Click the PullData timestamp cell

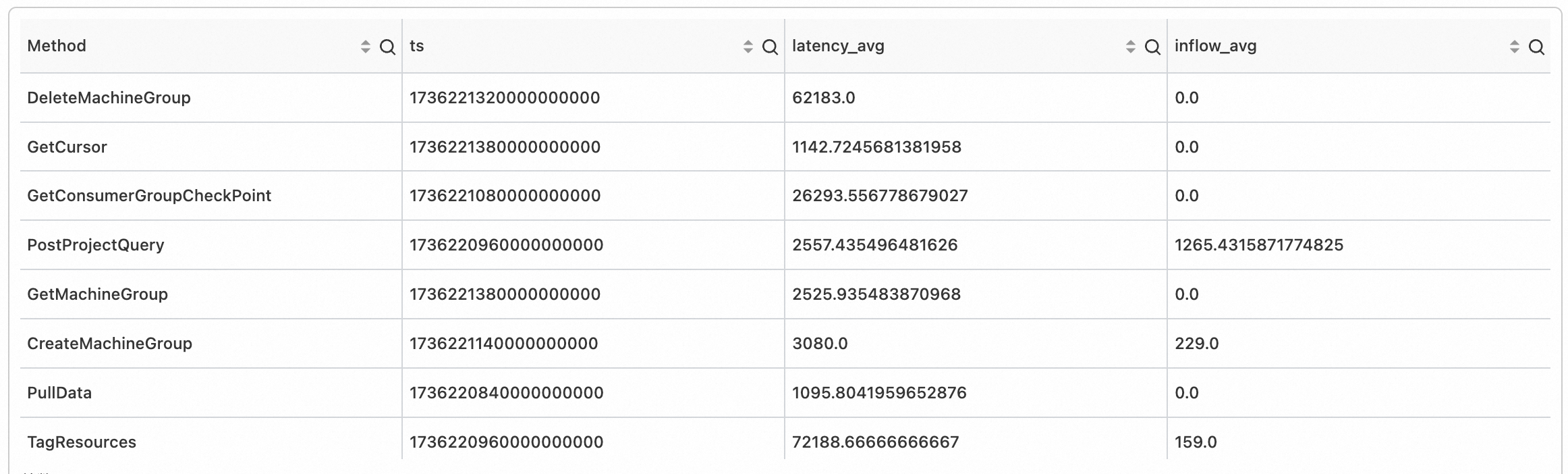point(506,393)
